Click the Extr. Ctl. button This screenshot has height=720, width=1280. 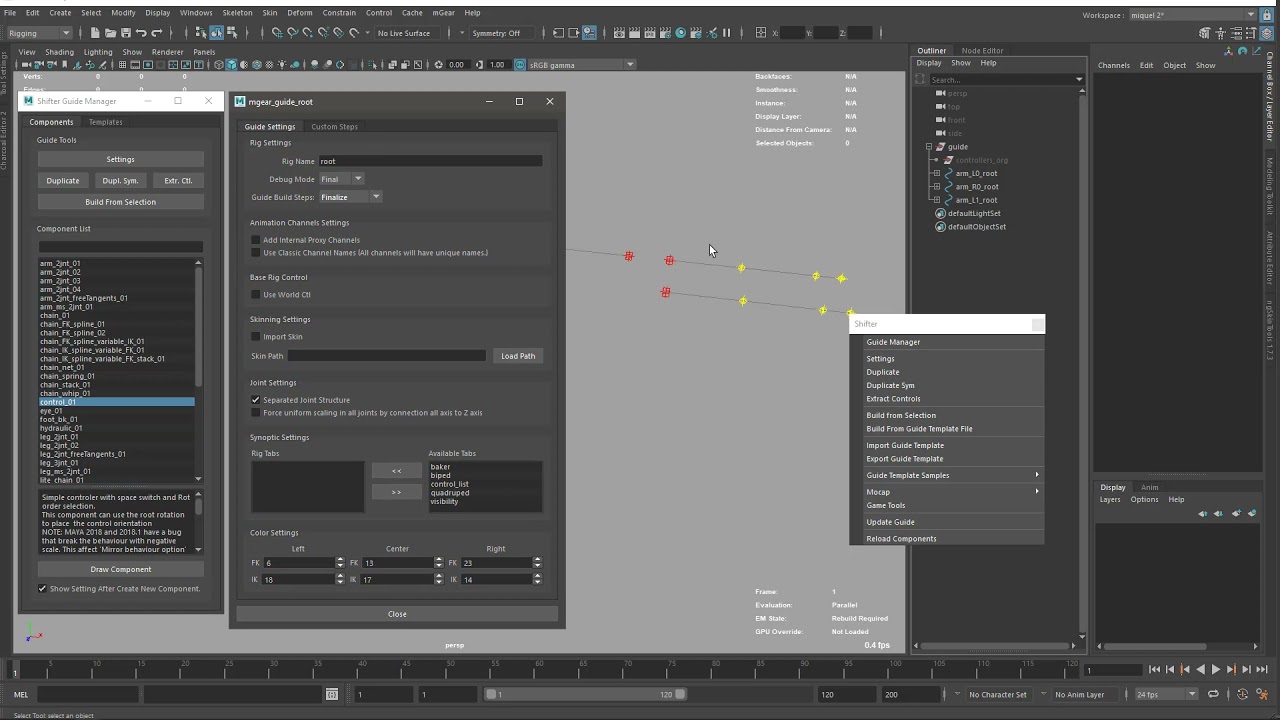click(178, 181)
